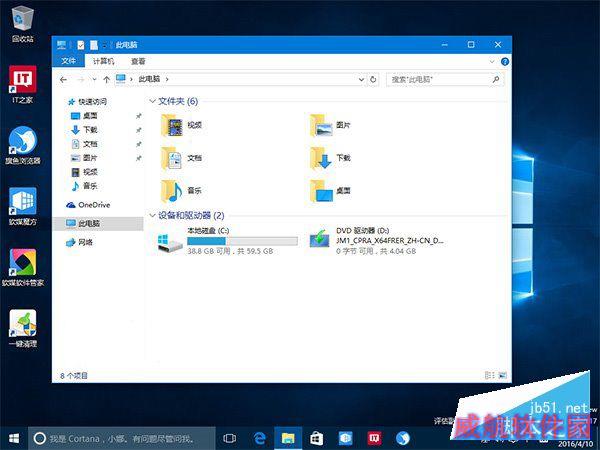Go forward with the right arrow
Screen dimensions: 600x450
click(x=81, y=80)
